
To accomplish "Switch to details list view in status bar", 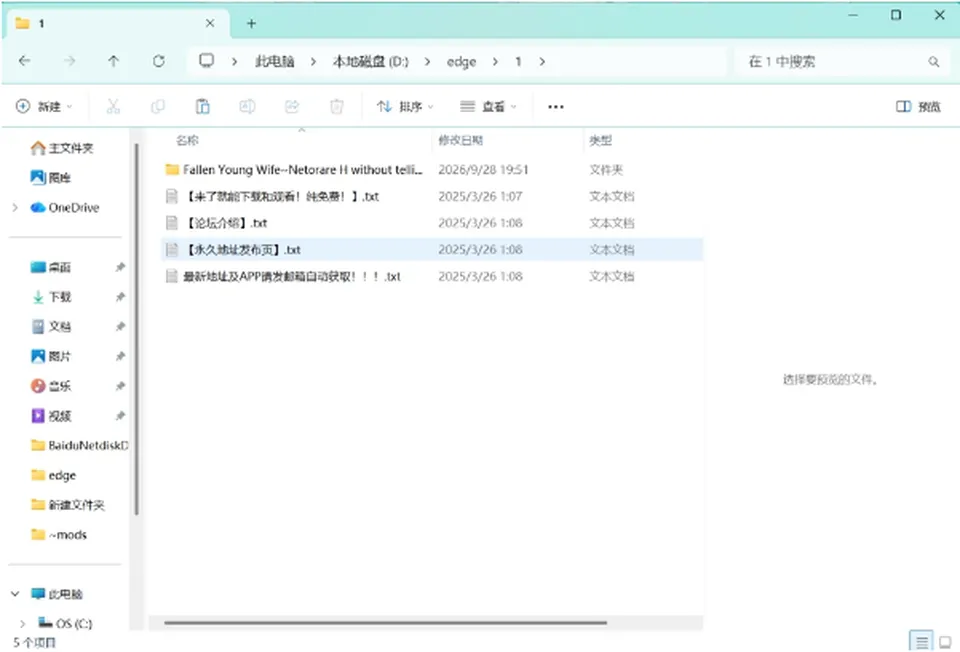I will coord(921,641).
